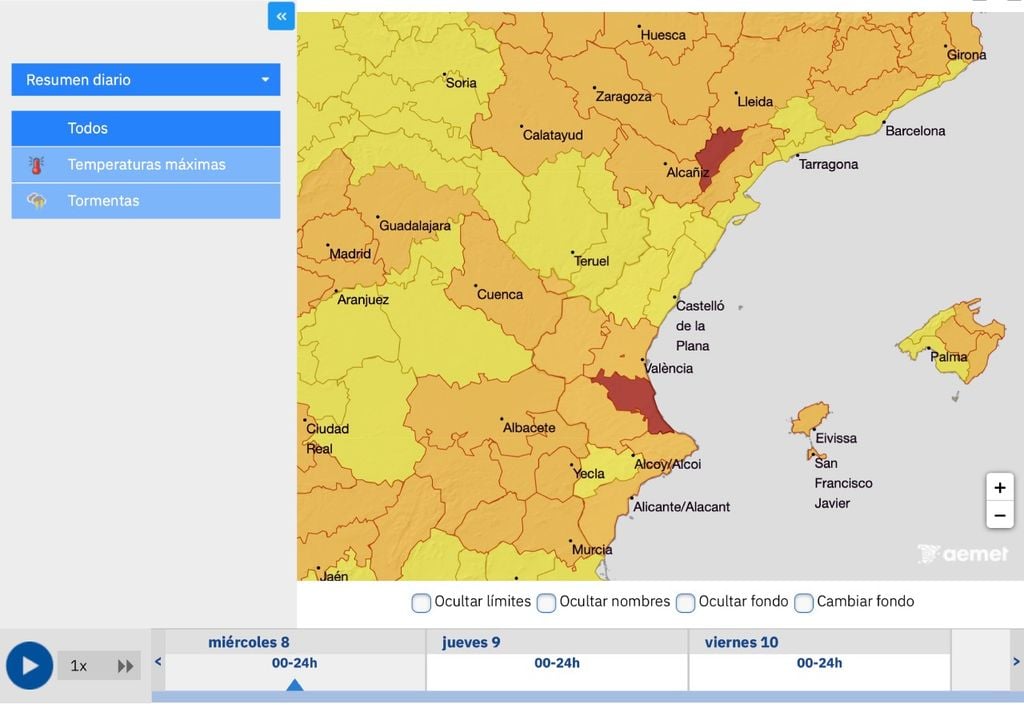
Task: Click the Calatayud label on the map
Action: [552, 135]
